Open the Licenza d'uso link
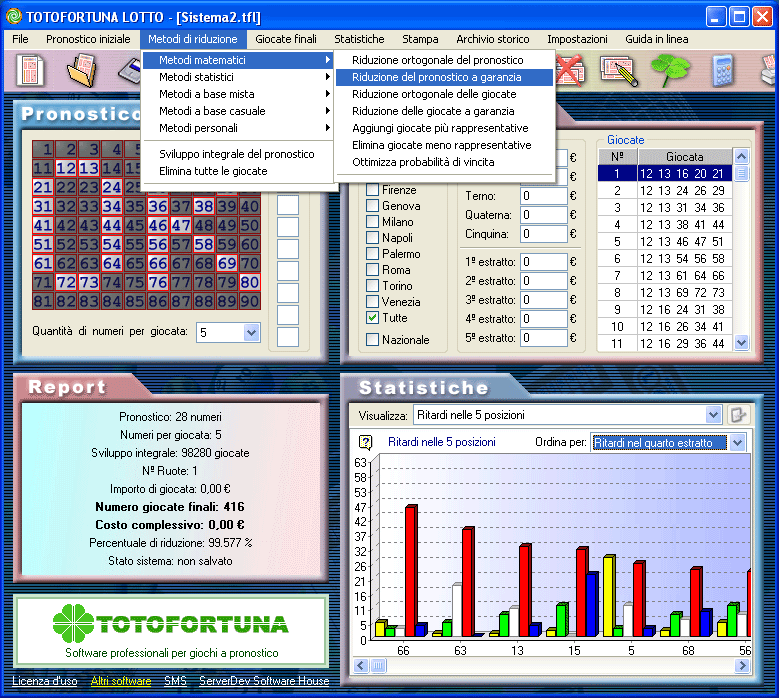Screen dimensions: 779x698 coord(45,681)
